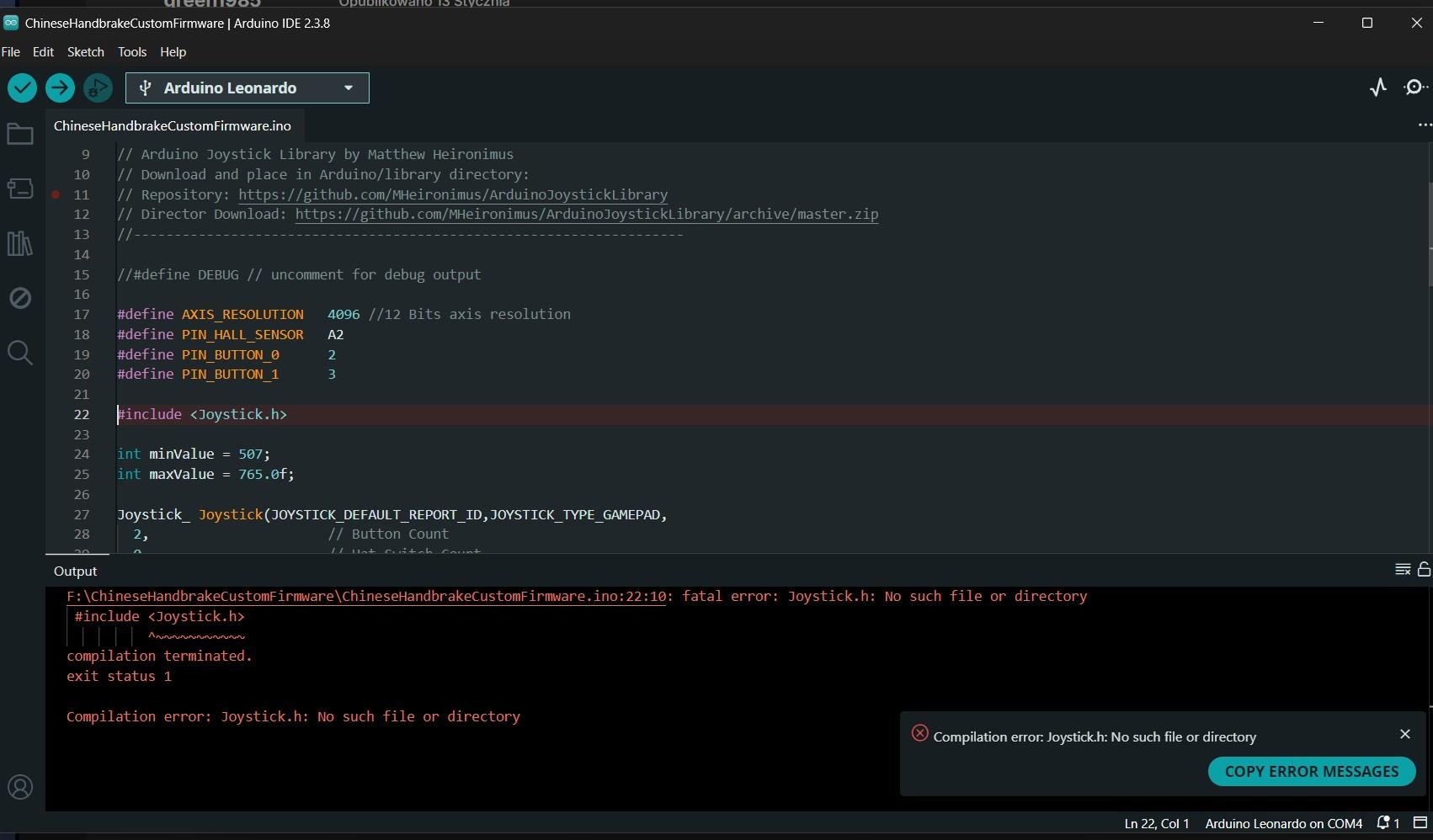1433x840 pixels.
Task: Upload the sketch with arrow button
Action: tap(60, 88)
